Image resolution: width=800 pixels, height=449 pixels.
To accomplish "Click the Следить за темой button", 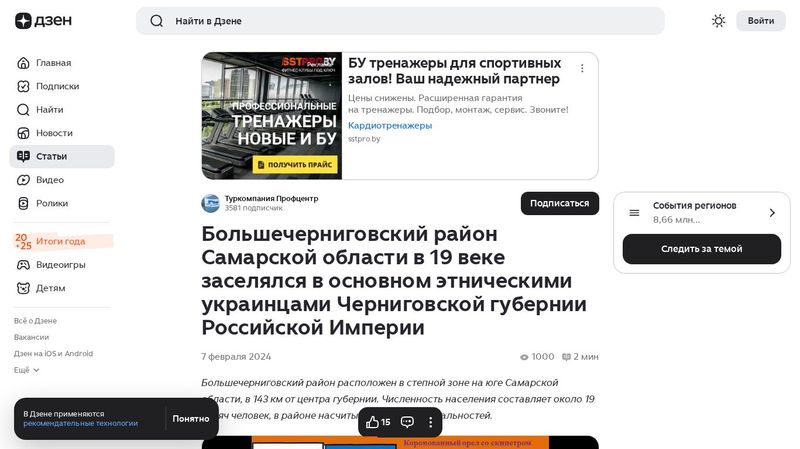I will [x=701, y=249].
